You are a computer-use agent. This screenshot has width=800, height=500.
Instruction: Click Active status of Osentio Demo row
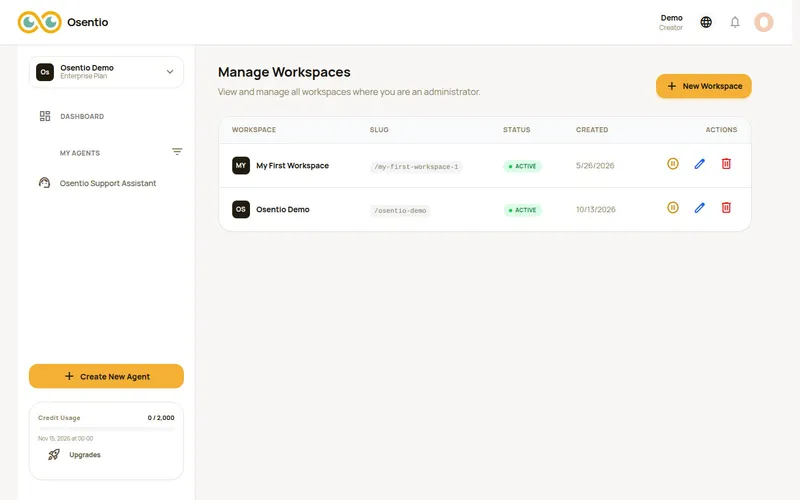[x=522, y=210]
